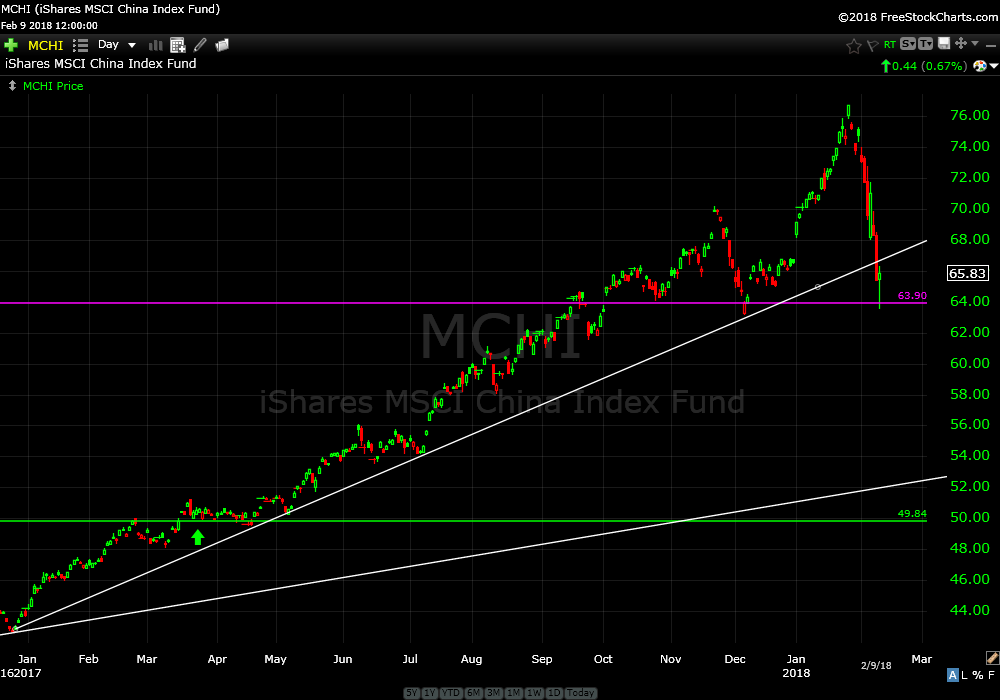The height and width of the screenshot is (700, 1000).
Task: Save the chart using floppy disk icon
Action: pyautogui.click(x=944, y=44)
